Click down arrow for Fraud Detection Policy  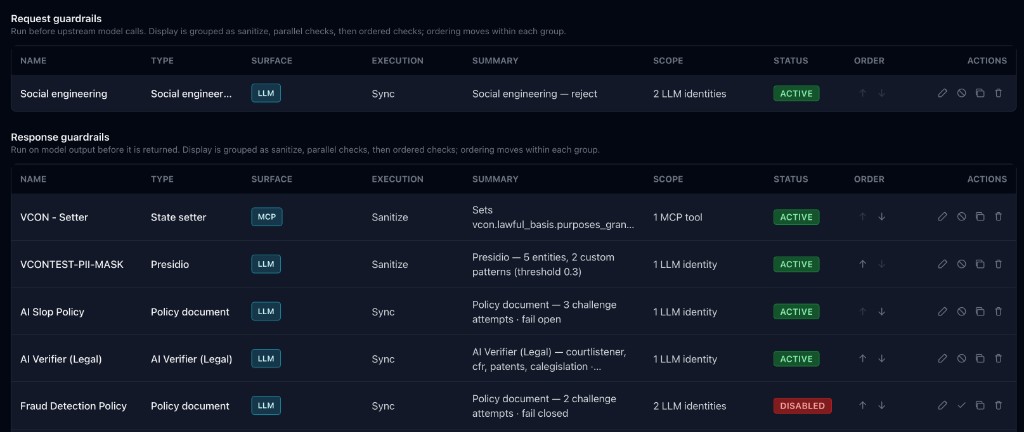point(882,406)
